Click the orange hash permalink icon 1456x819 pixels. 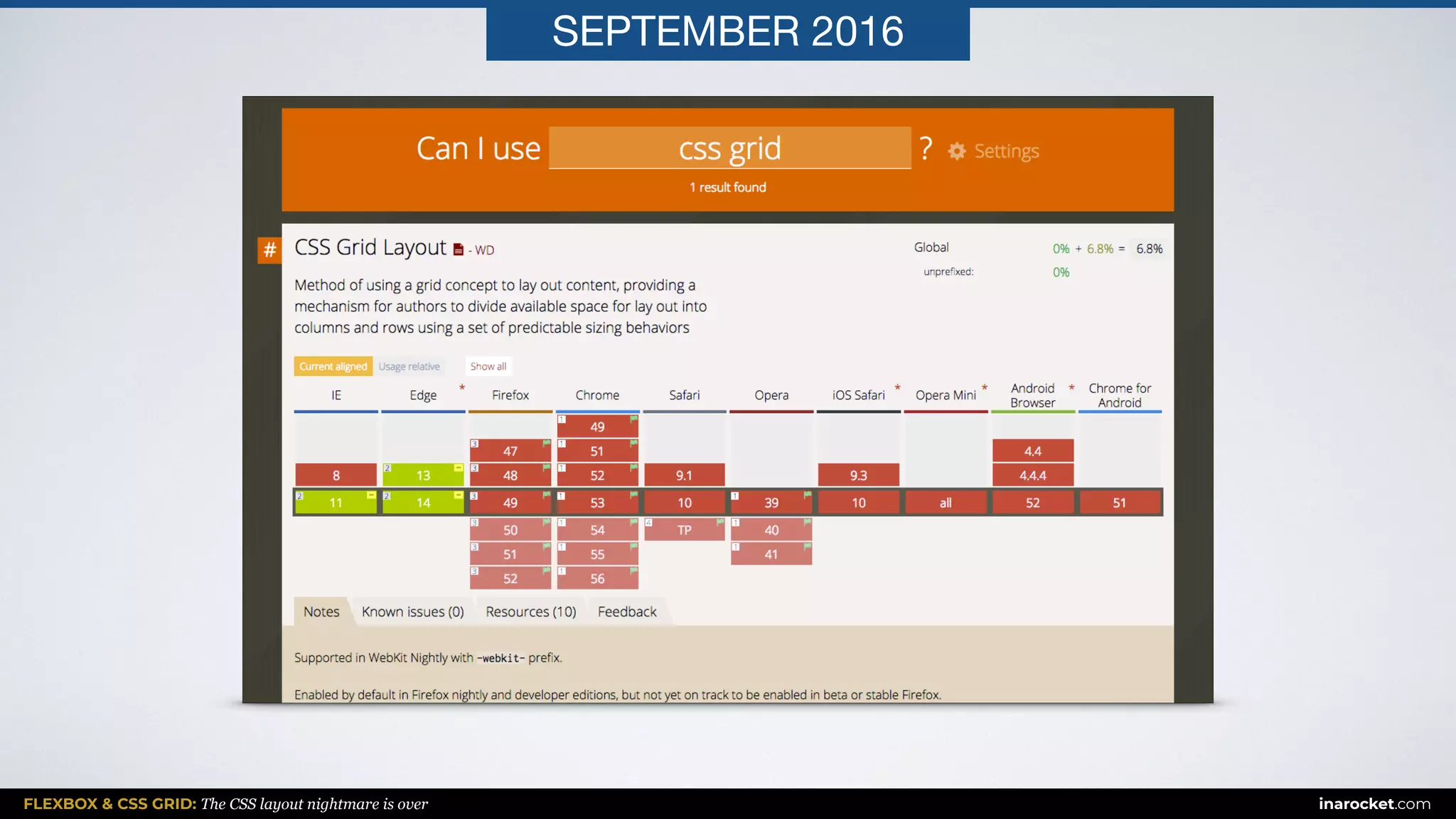(x=269, y=250)
